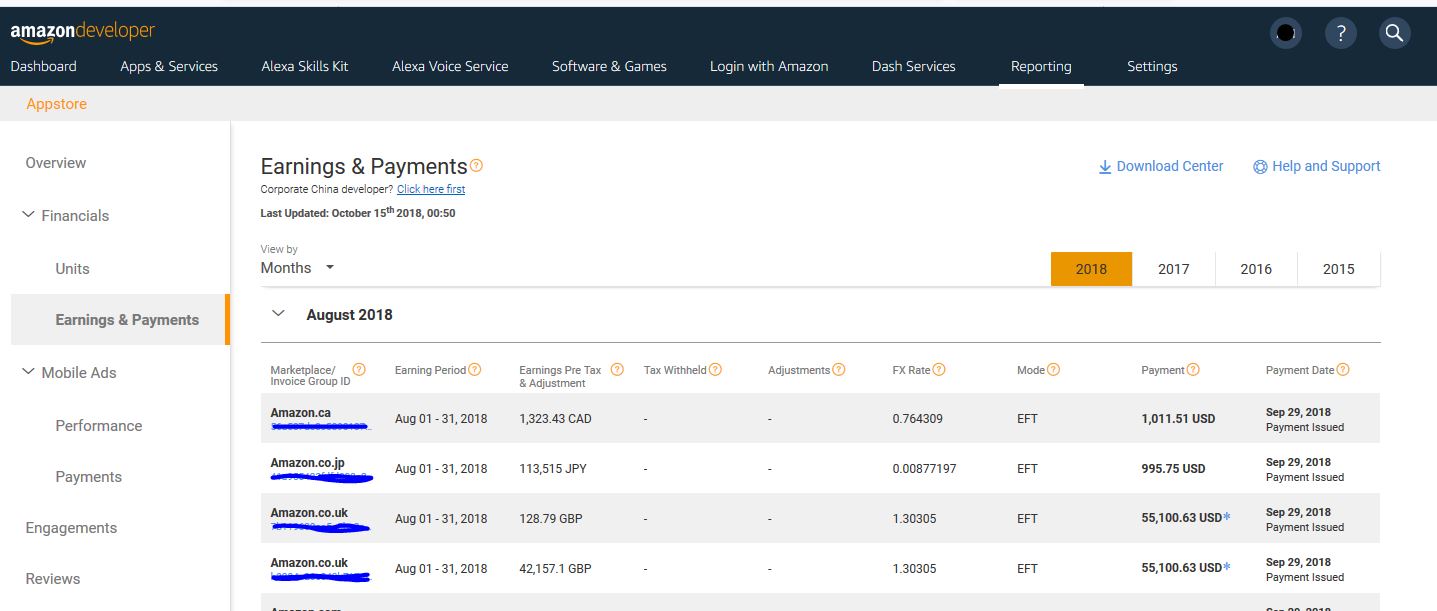This screenshot has width=1437, height=611.
Task: Switch to the 2017 year tab
Action: [x=1173, y=269]
